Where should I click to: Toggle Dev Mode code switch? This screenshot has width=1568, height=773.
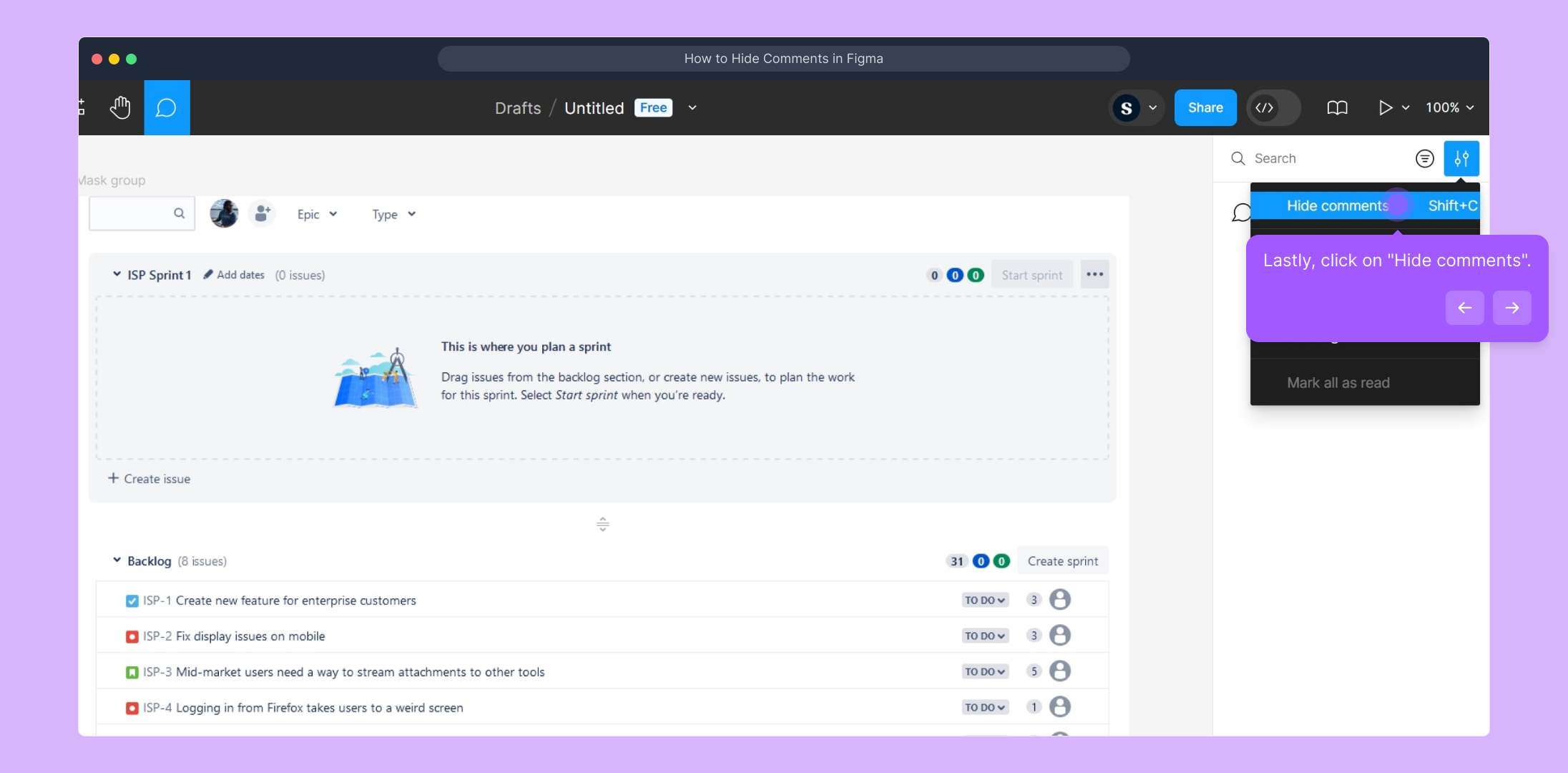(1273, 107)
